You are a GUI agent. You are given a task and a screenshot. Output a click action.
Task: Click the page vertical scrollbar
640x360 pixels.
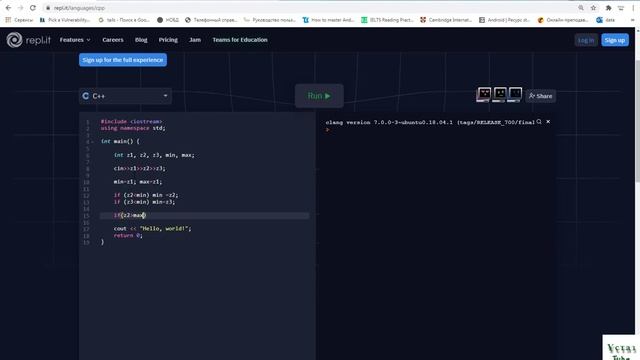[638, 122]
